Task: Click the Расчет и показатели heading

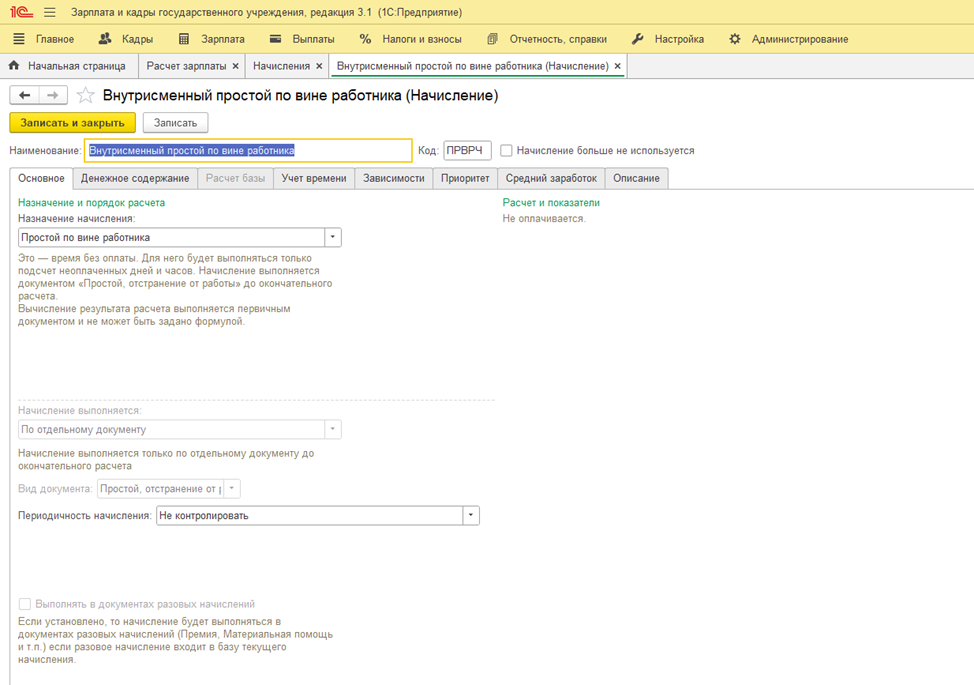Action: coord(551,202)
